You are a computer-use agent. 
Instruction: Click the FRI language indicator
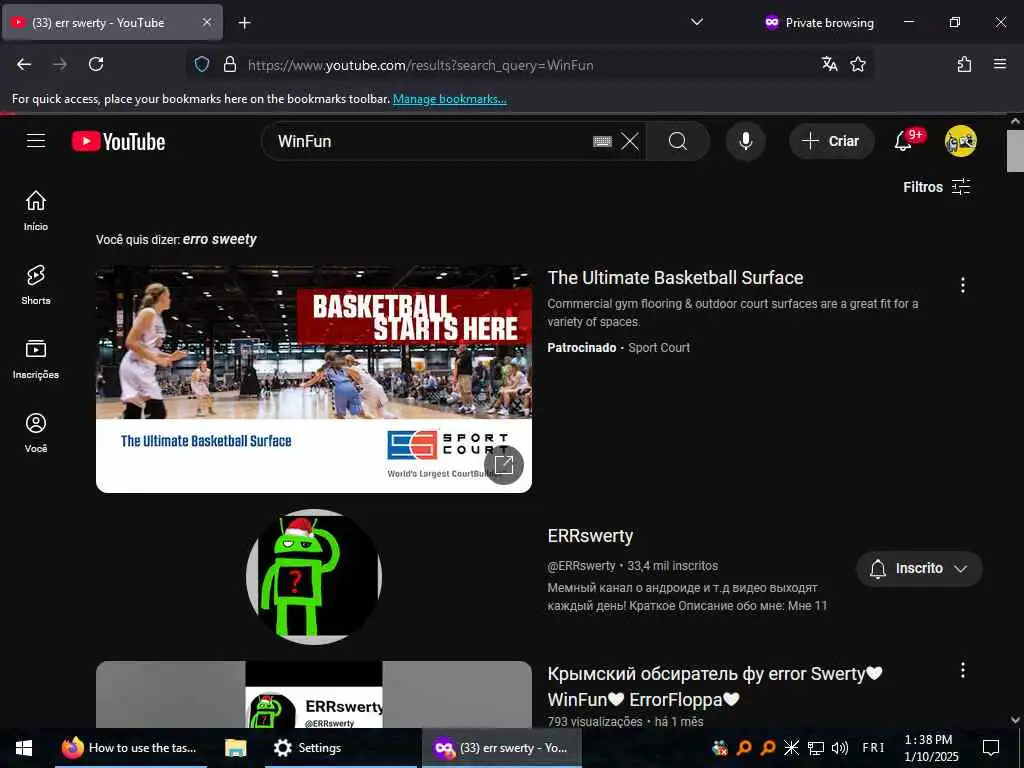click(874, 748)
